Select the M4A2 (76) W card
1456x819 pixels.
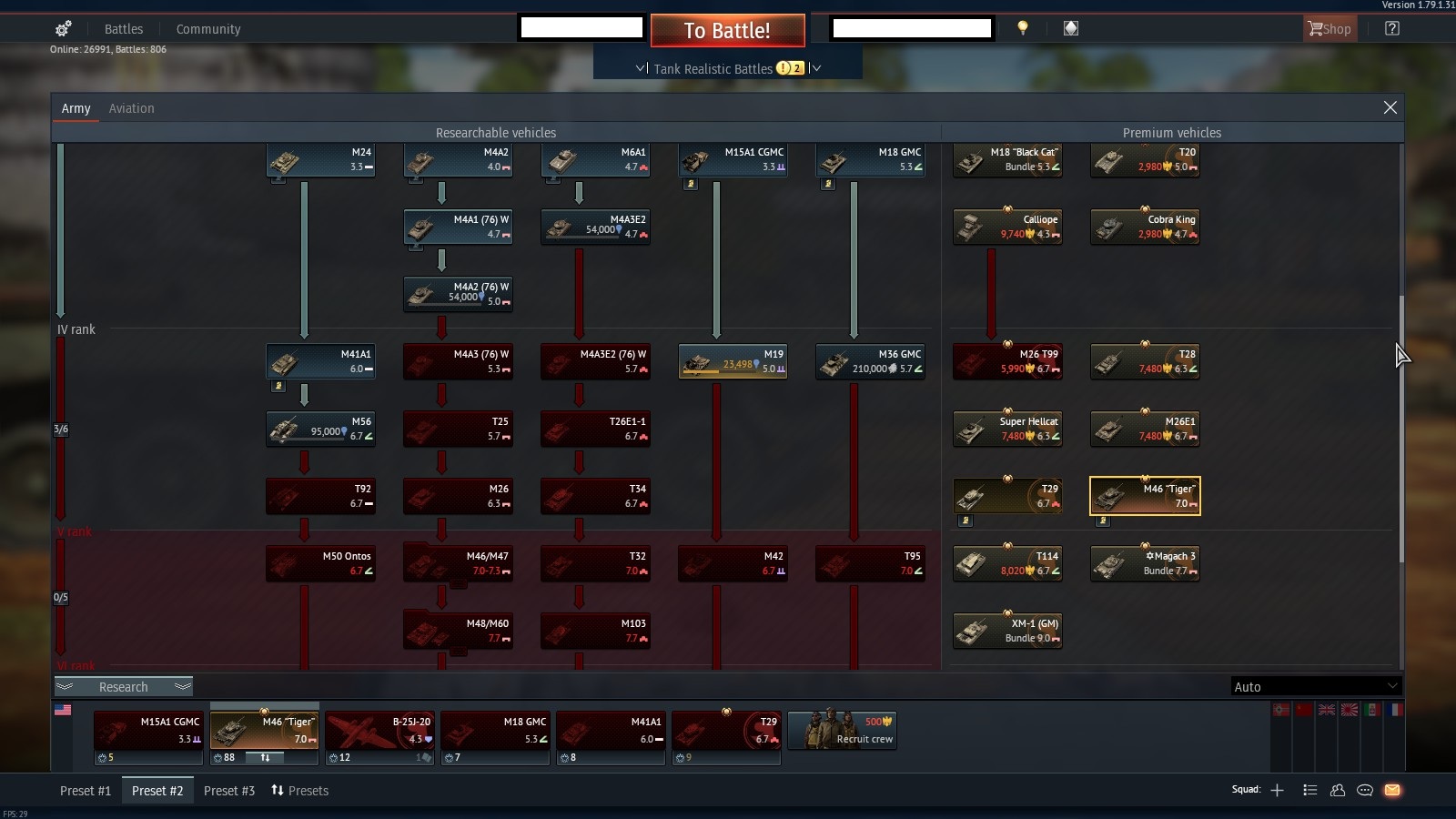(x=459, y=295)
